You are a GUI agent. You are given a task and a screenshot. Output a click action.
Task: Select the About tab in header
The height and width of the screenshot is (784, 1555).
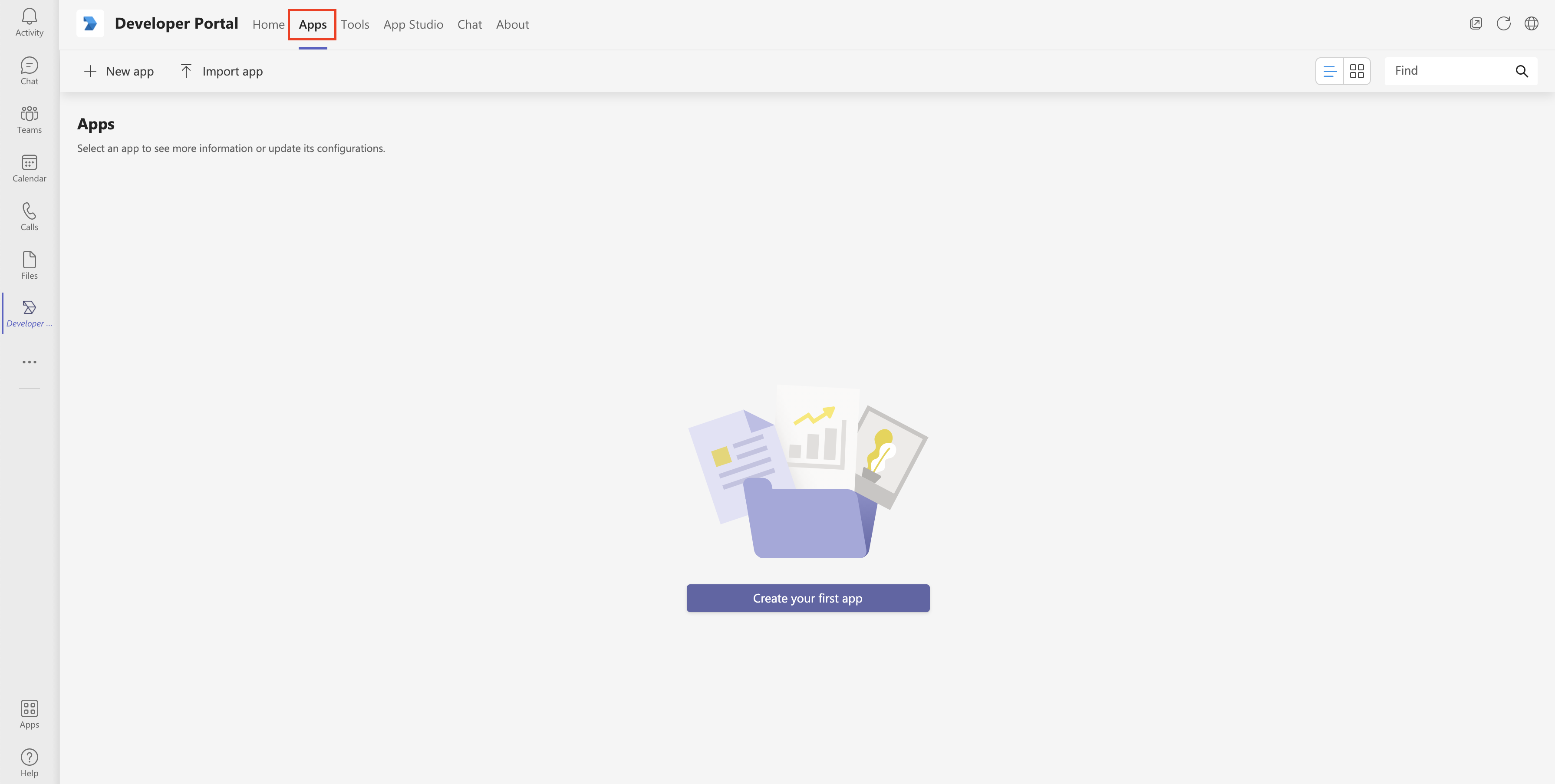(x=513, y=23)
